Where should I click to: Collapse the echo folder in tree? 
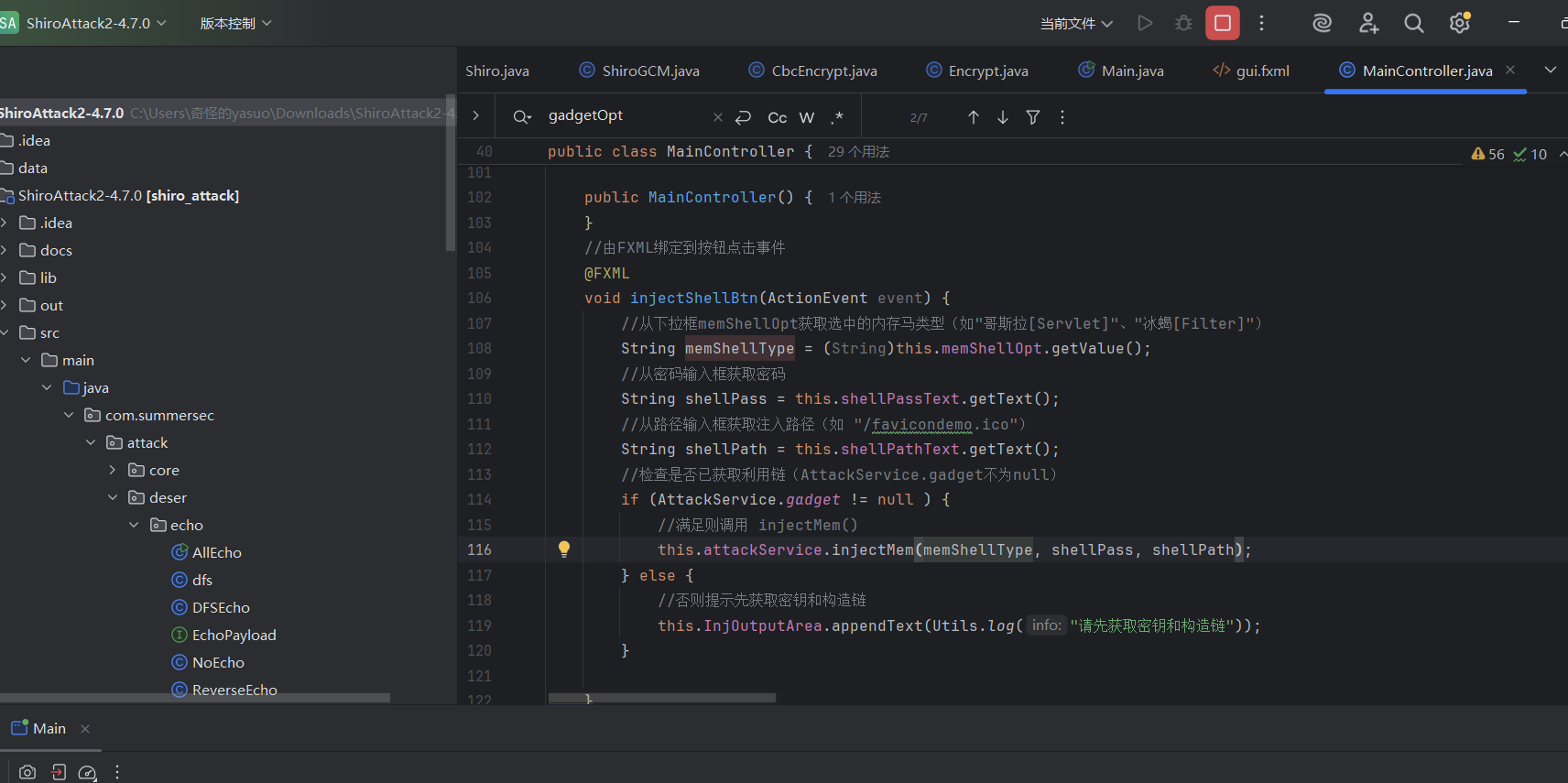pyautogui.click(x=134, y=525)
